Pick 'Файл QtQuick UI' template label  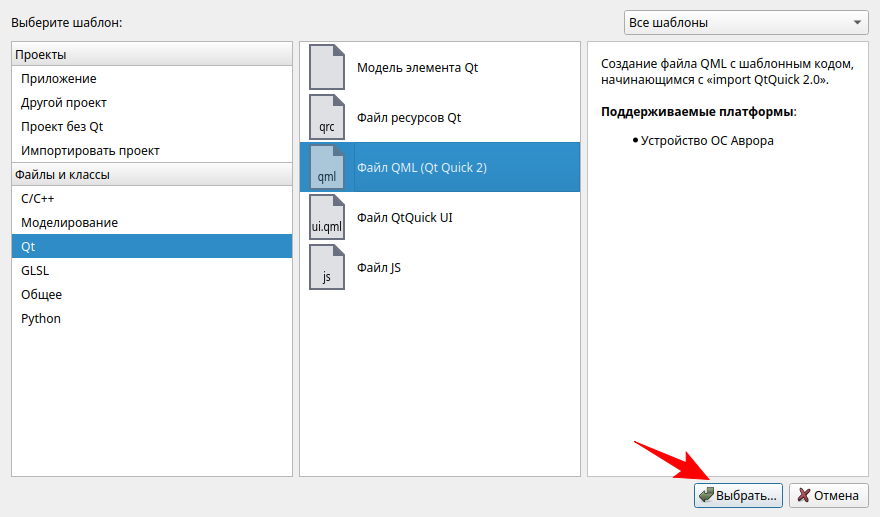(x=404, y=217)
